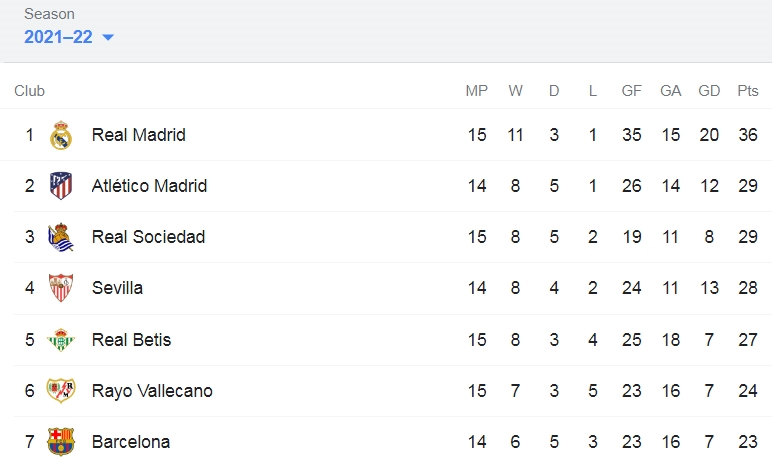Screen dimensions: 772x465
Task: Click the Rayo Vallecano badge
Action: pyautogui.click(x=61, y=390)
